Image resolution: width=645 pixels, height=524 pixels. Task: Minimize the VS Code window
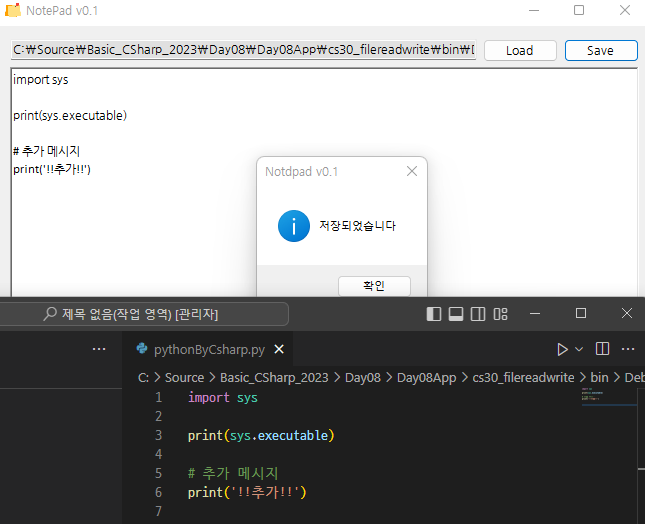click(x=535, y=314)
